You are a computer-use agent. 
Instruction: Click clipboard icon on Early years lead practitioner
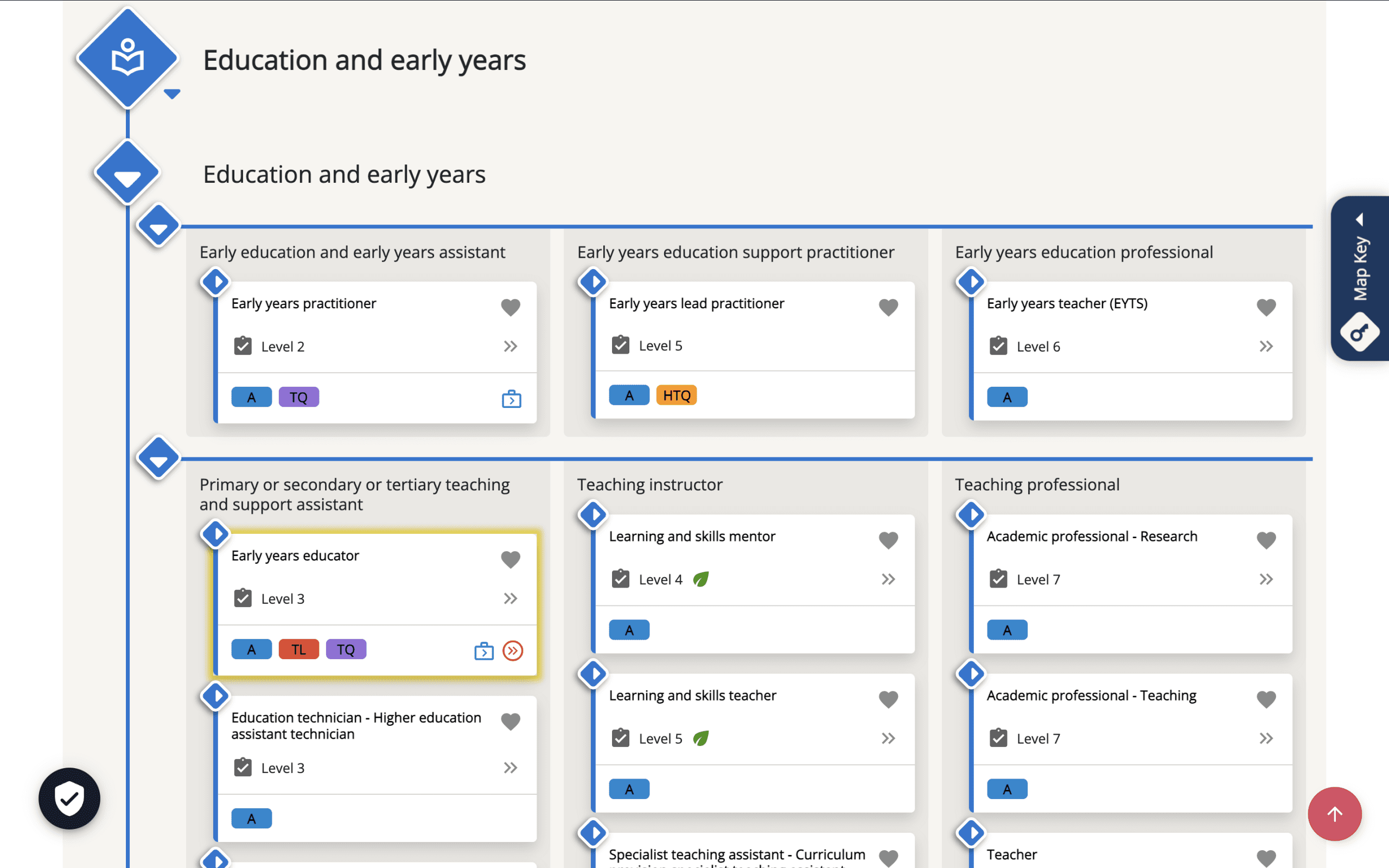point(621,344)
